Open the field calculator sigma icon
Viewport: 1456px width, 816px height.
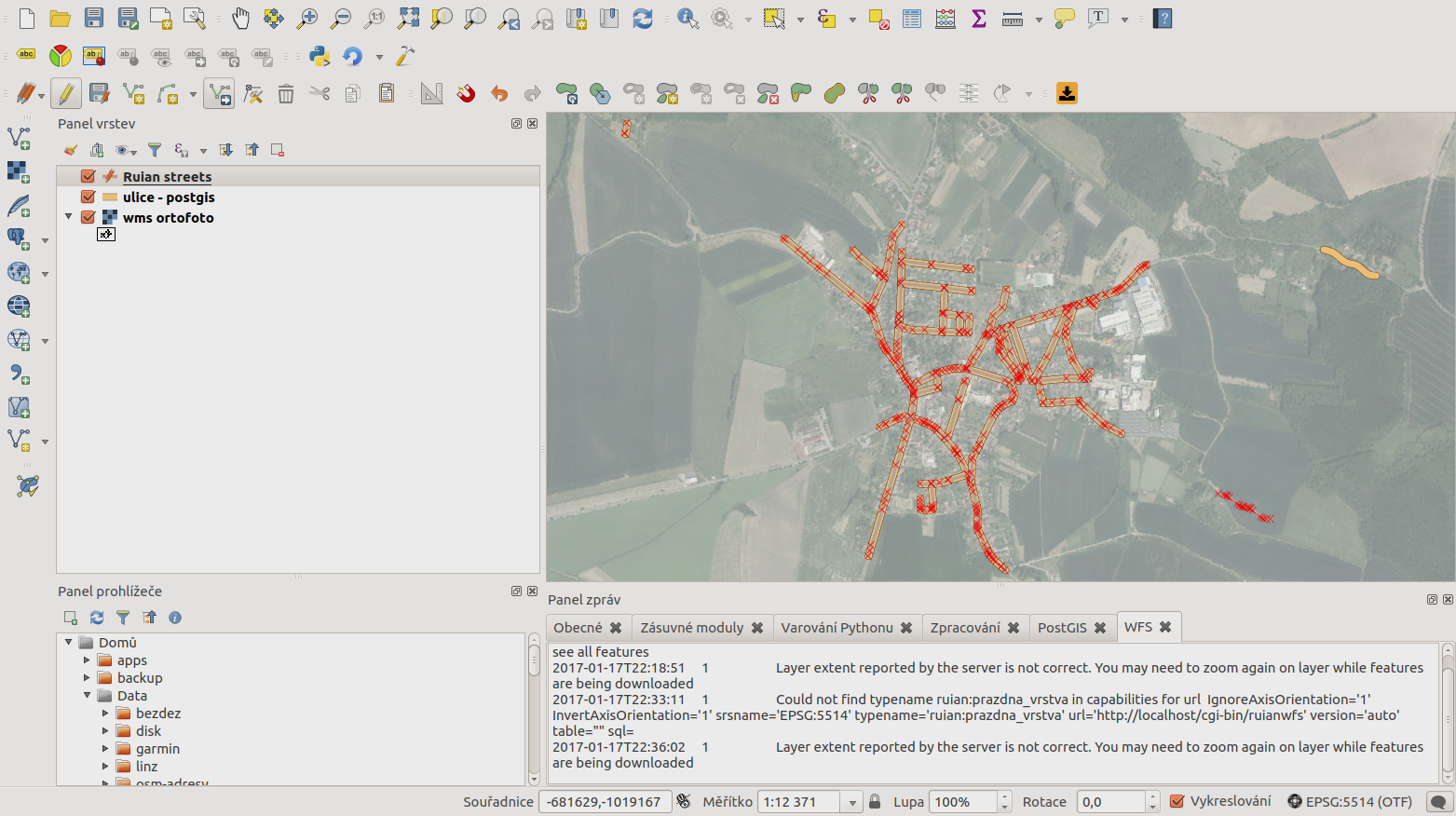[x=979, y=19]
